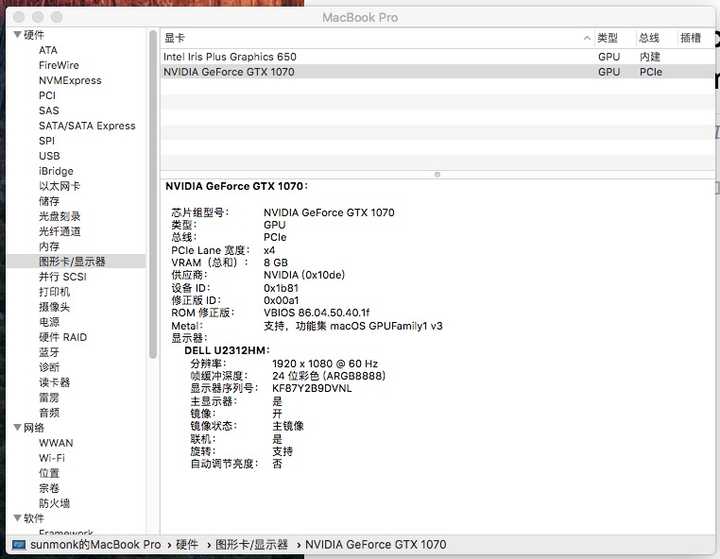Open 诊断 diagnostics entry
Image resolution: width=720 pixels, height=559 pixels.
point(49,367)
